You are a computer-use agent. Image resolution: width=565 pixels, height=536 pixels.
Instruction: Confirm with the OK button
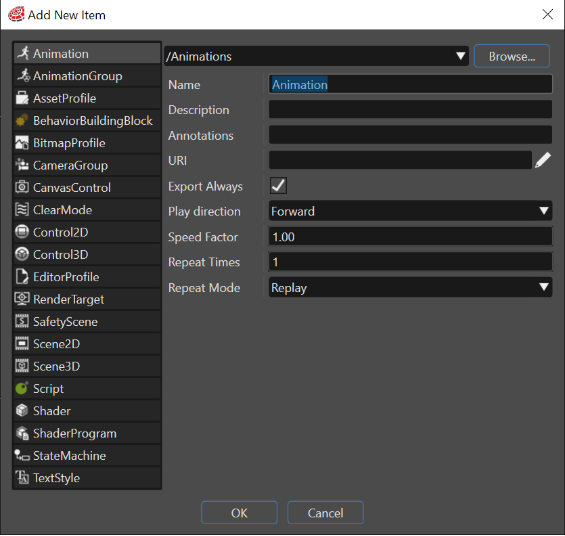coord(239,513)
